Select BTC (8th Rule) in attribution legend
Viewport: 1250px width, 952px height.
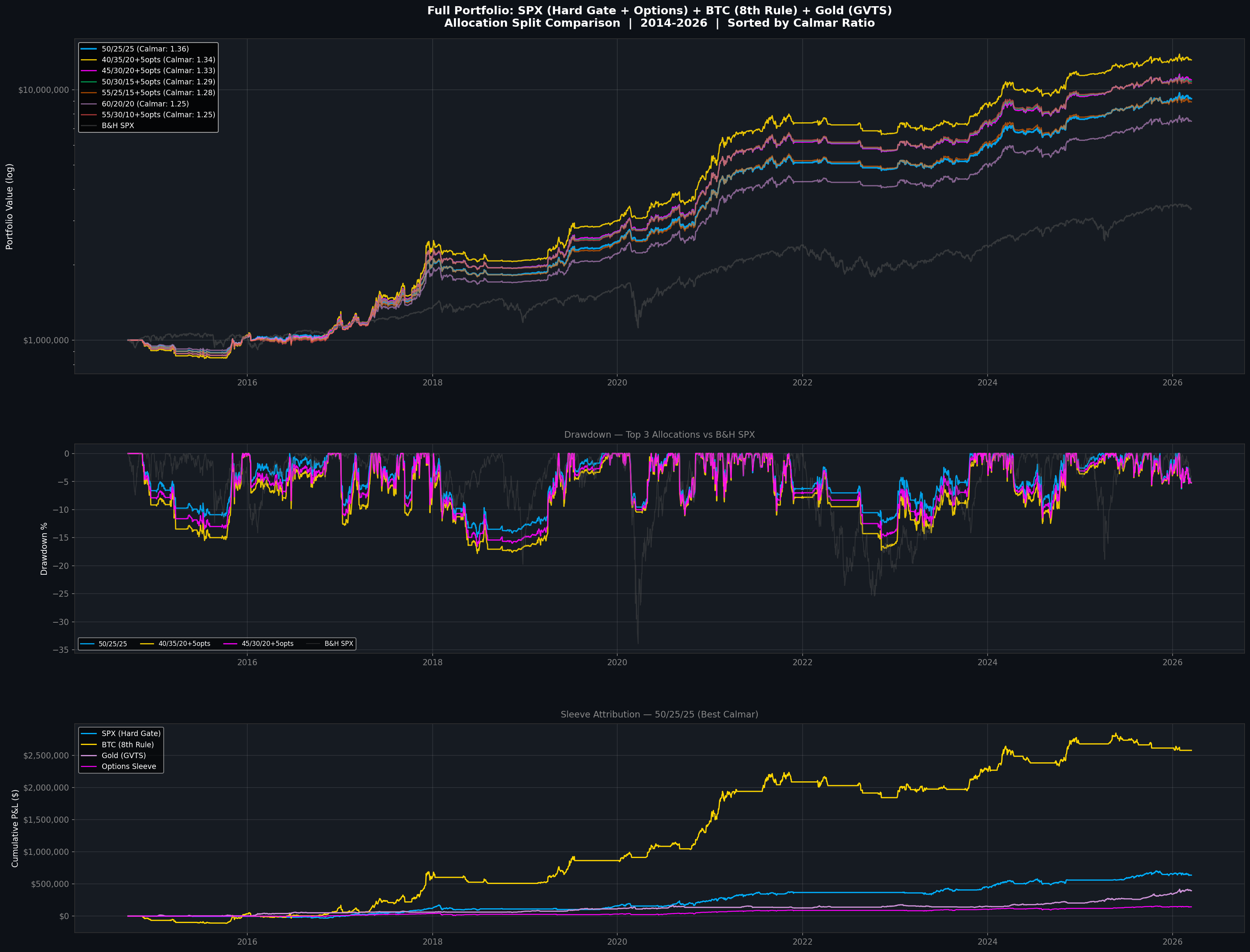(127, 745)
